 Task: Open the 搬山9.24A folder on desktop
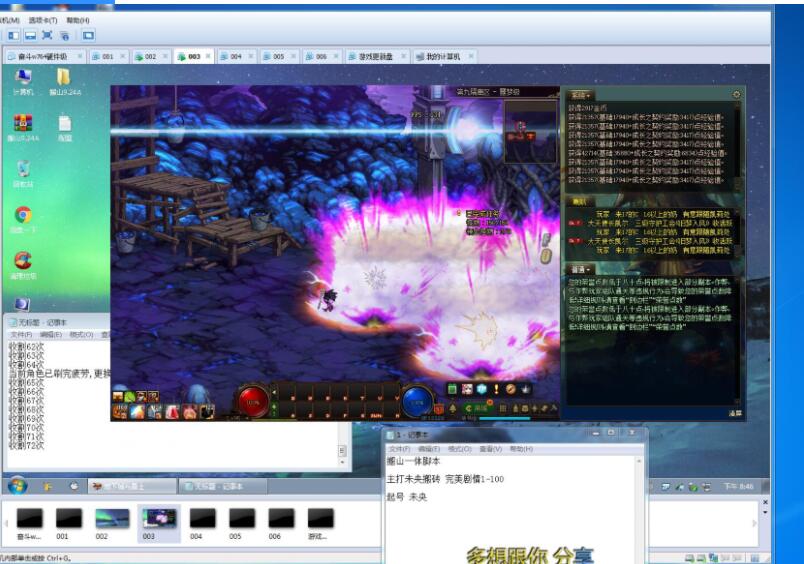(65, 82)
